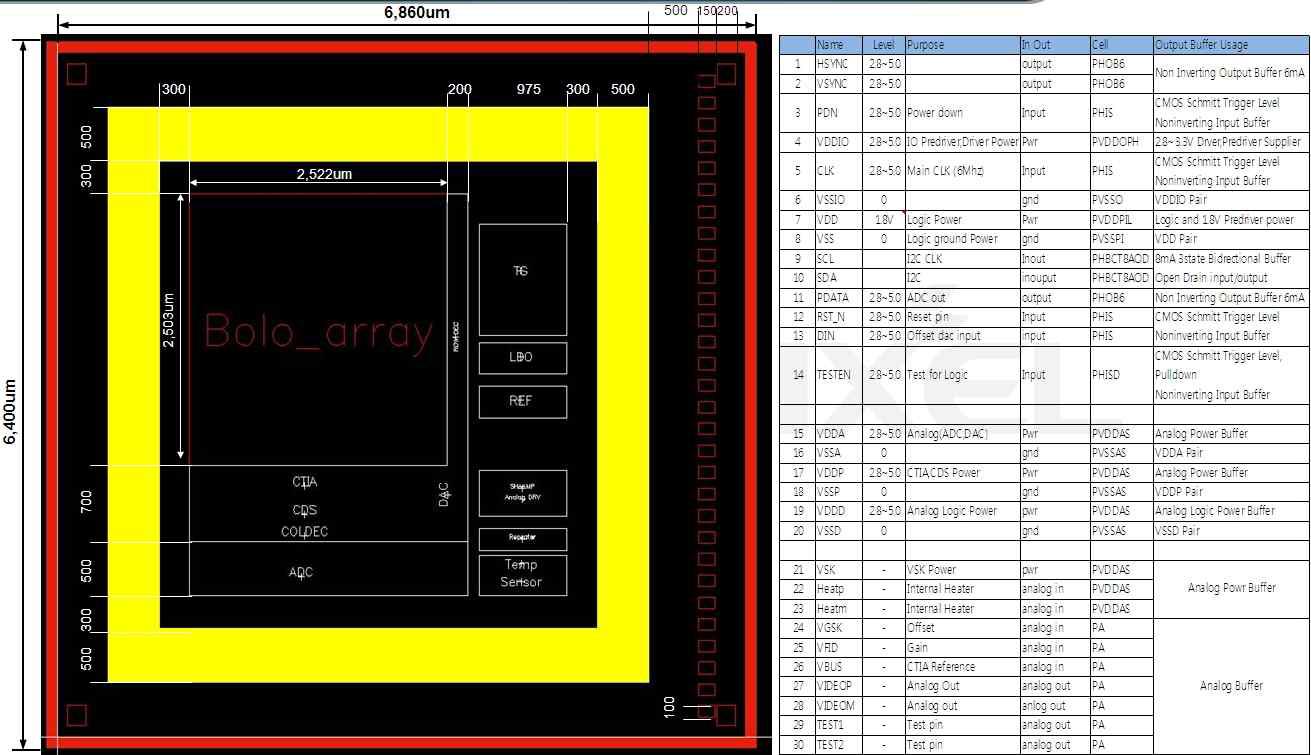Select the 'TESTEN' name cell
This screenshot has height=755, width=1311.
pyautogui.click(x=838, y=375)
